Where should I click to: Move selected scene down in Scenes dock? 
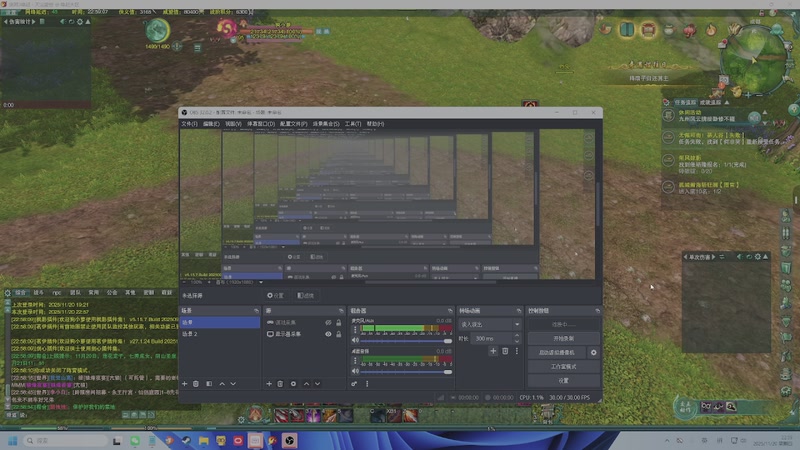tap(233, 384)
